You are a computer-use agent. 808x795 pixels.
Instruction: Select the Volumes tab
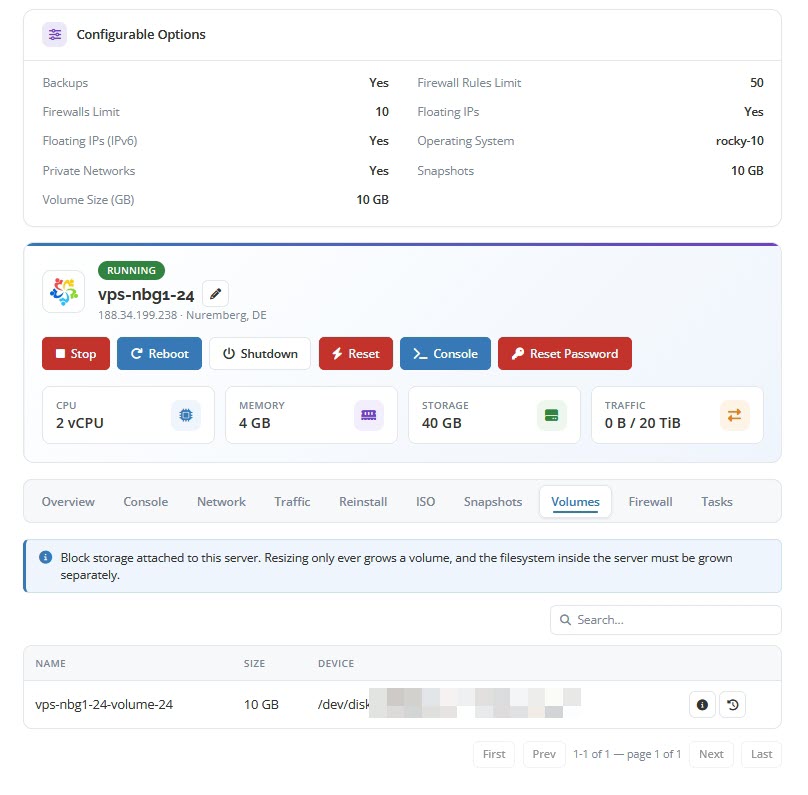click(575, 501)
